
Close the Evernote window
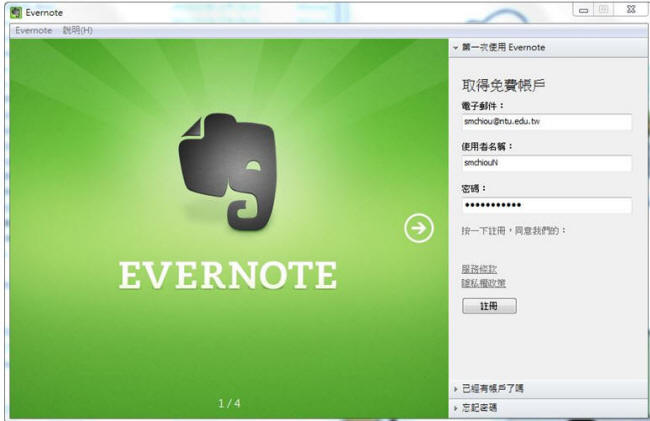(631, 10)
